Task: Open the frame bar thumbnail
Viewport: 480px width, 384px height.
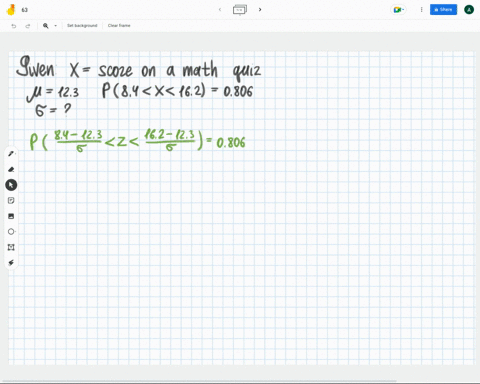Action: point(240,10)
